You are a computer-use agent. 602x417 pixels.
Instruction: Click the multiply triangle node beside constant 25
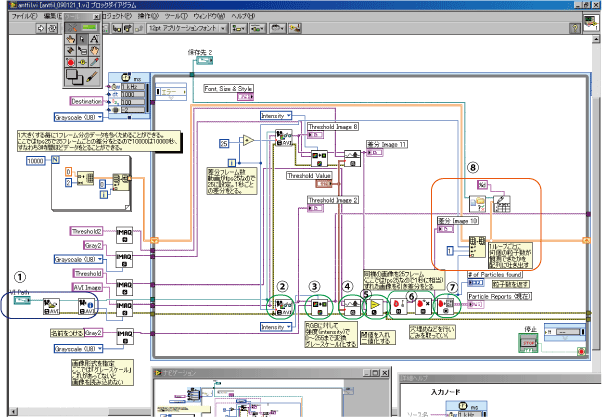pyautogui.click(x=248, y=140)
